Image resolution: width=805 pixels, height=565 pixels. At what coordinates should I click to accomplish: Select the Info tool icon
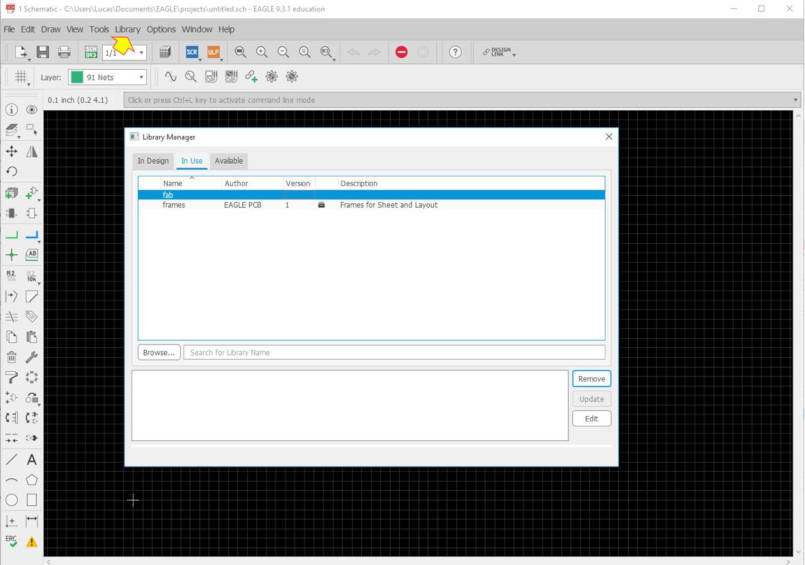(11, 109)
